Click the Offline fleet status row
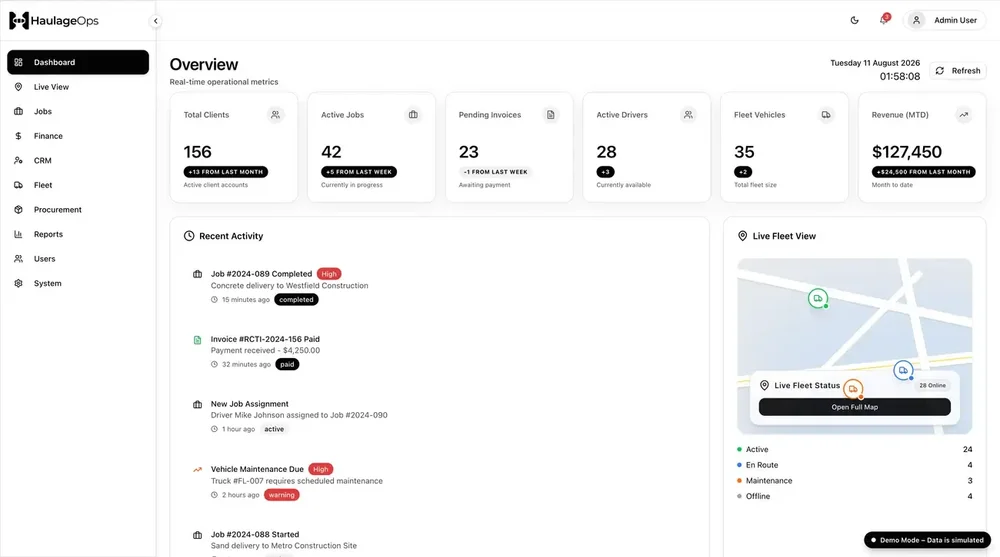 [x=855, y=496]
